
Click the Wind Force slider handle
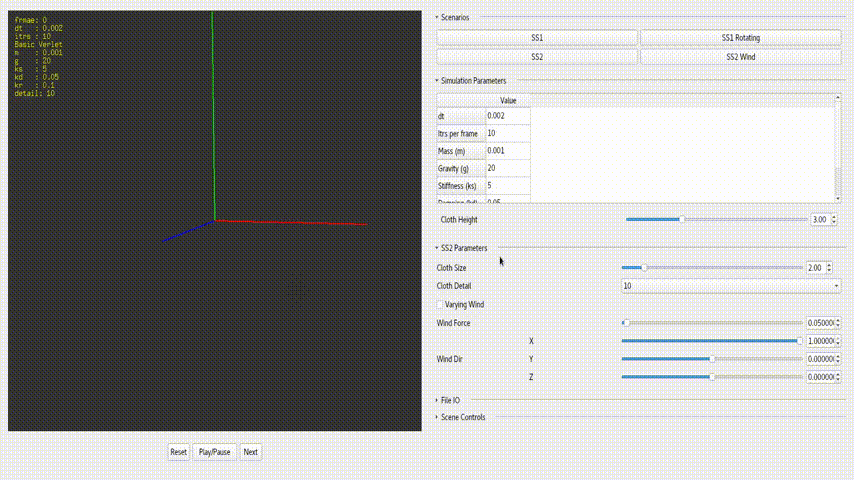coord(626,323)
